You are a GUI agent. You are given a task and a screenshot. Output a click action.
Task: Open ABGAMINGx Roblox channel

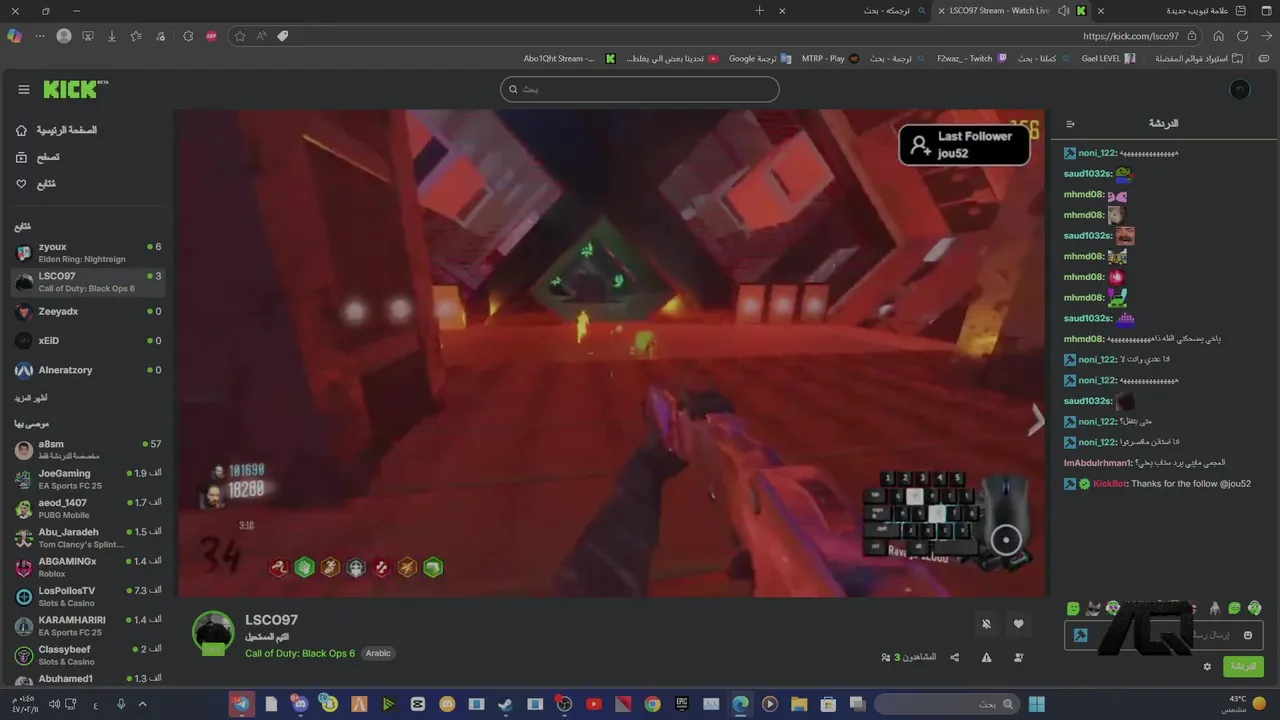[x=88, y=567]
